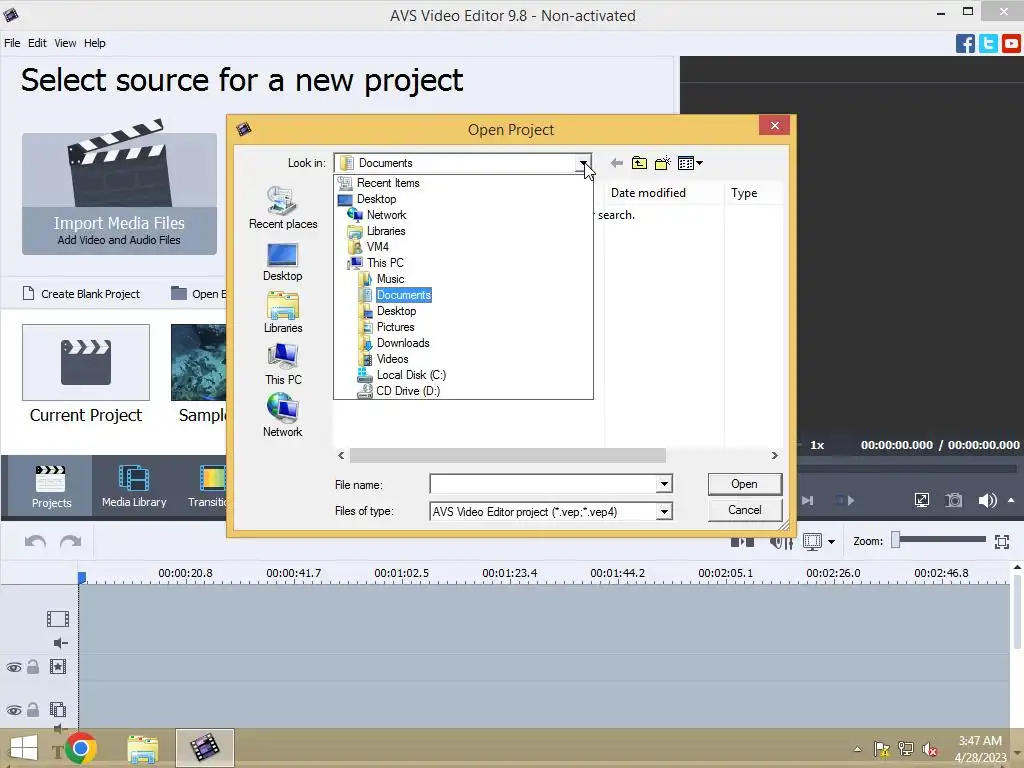The height and width of the screenshot is (768, 1024).
Task: Open Google Chrome from taskbar
Action: 81,748
